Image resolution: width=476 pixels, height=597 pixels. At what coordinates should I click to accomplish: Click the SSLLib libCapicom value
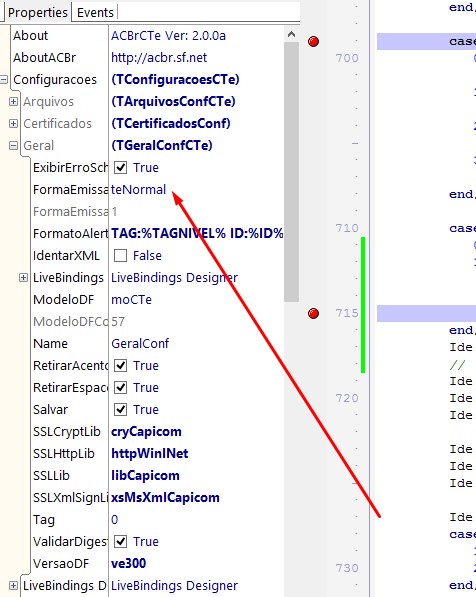coord(145,476)
